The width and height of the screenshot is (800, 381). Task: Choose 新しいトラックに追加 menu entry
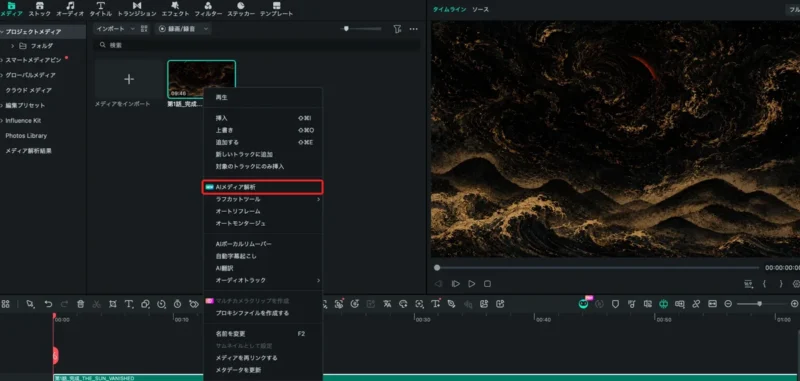[x=263, y=155]
